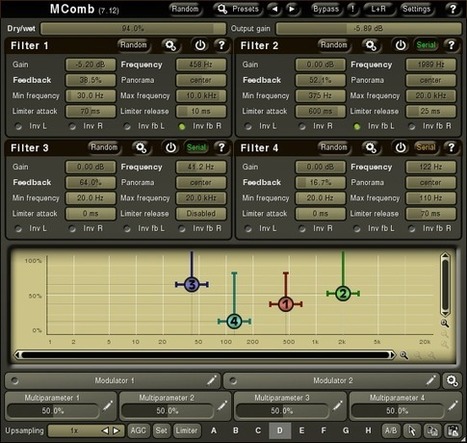467x443 pixels.
Task: Open Filter 1 presets magnifier icon
Action: (x=171, y=45)
